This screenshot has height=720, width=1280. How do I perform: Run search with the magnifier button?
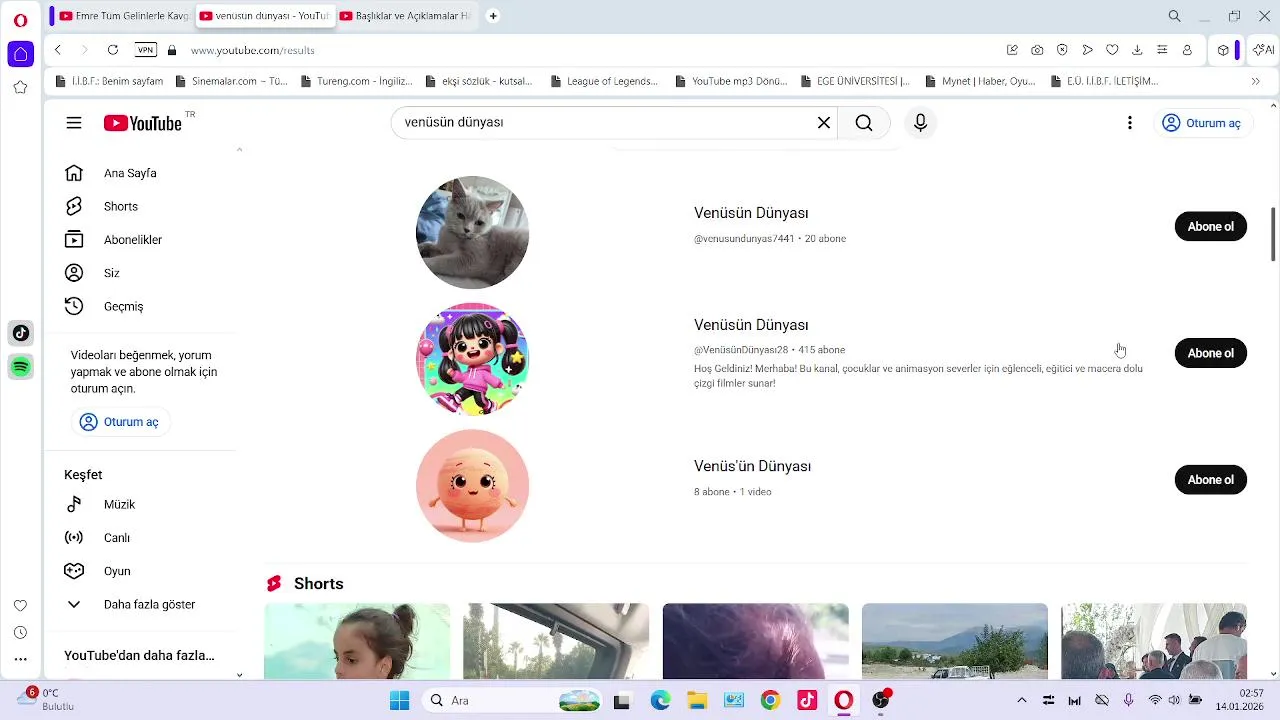(x=864, y=123)
